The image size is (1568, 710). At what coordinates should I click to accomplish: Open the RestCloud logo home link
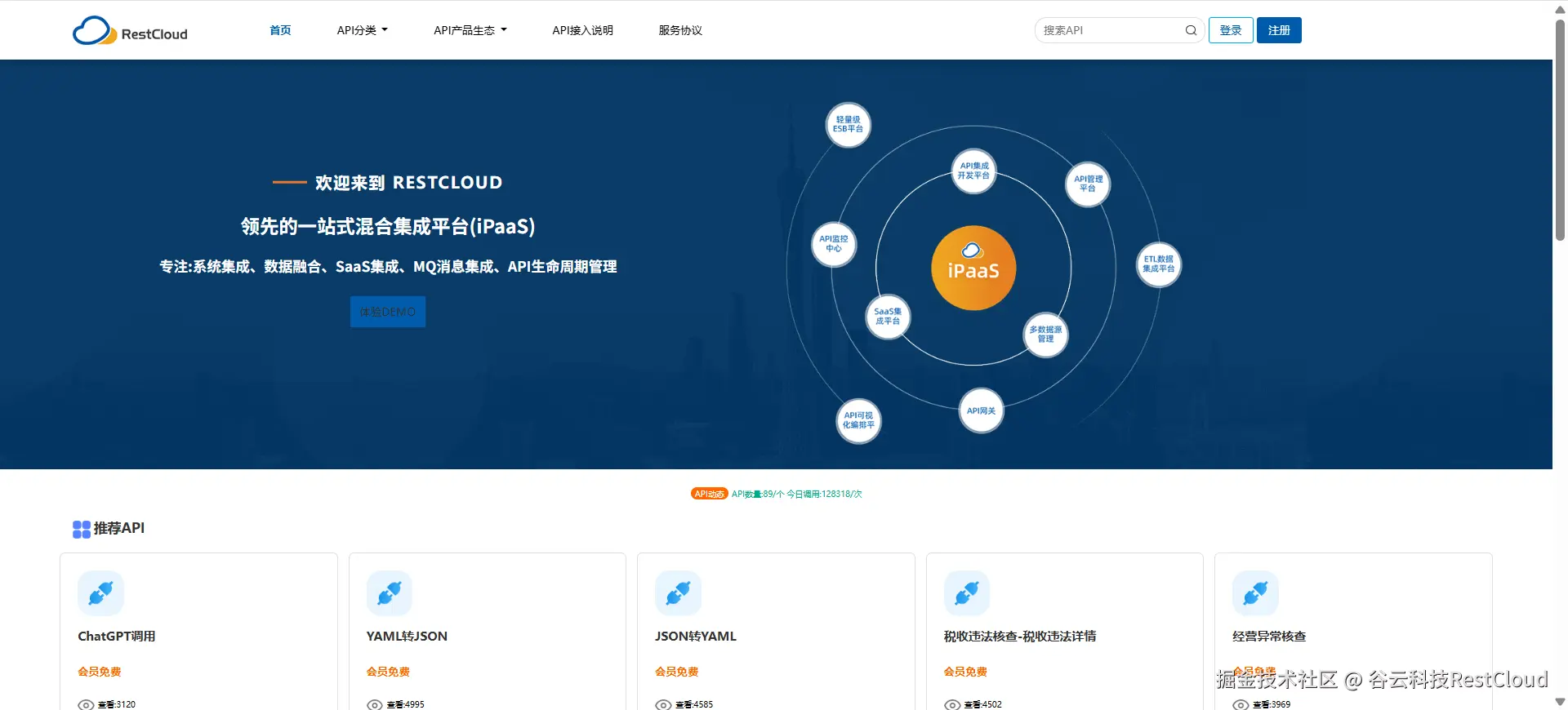[x=131, y=31]
